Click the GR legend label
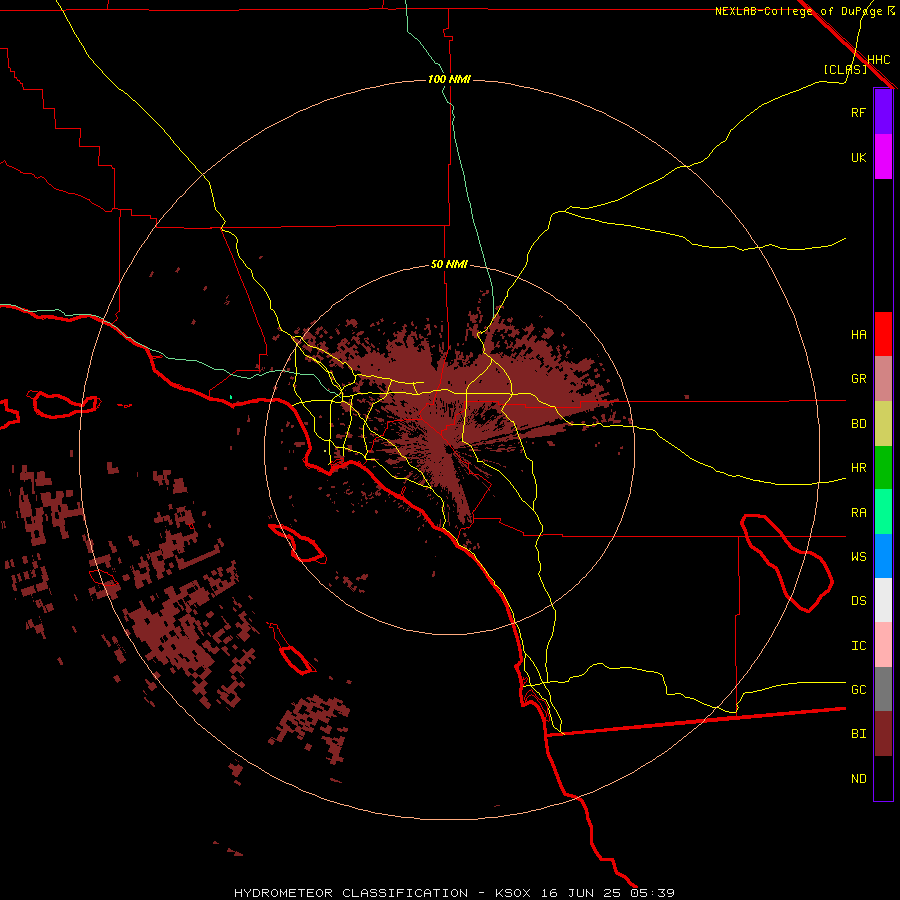This screenshot has width=900, height=900. [858, 379]
